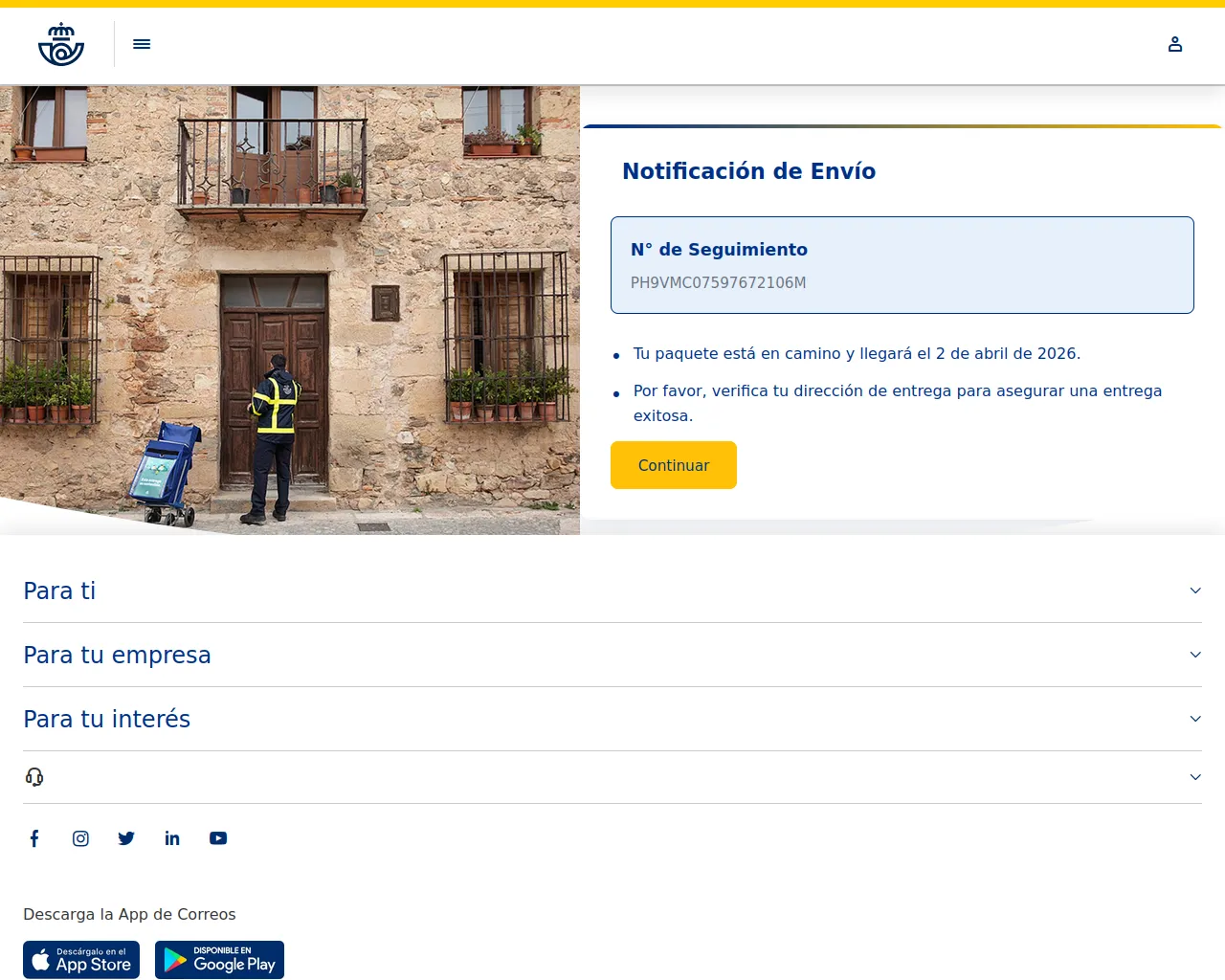
Task: Click the Continuar button
Action: (x=673, y=465)
